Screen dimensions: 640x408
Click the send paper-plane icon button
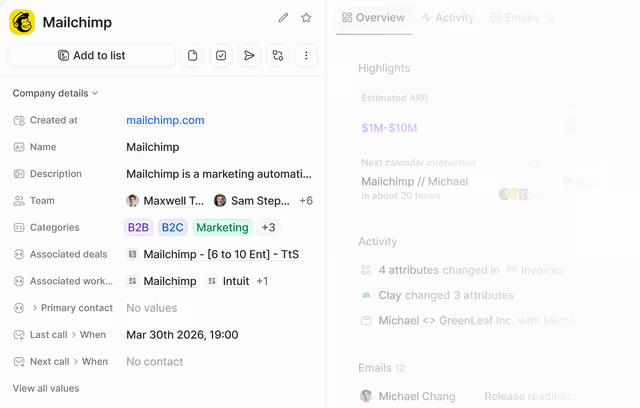click(x=249, y=55)
